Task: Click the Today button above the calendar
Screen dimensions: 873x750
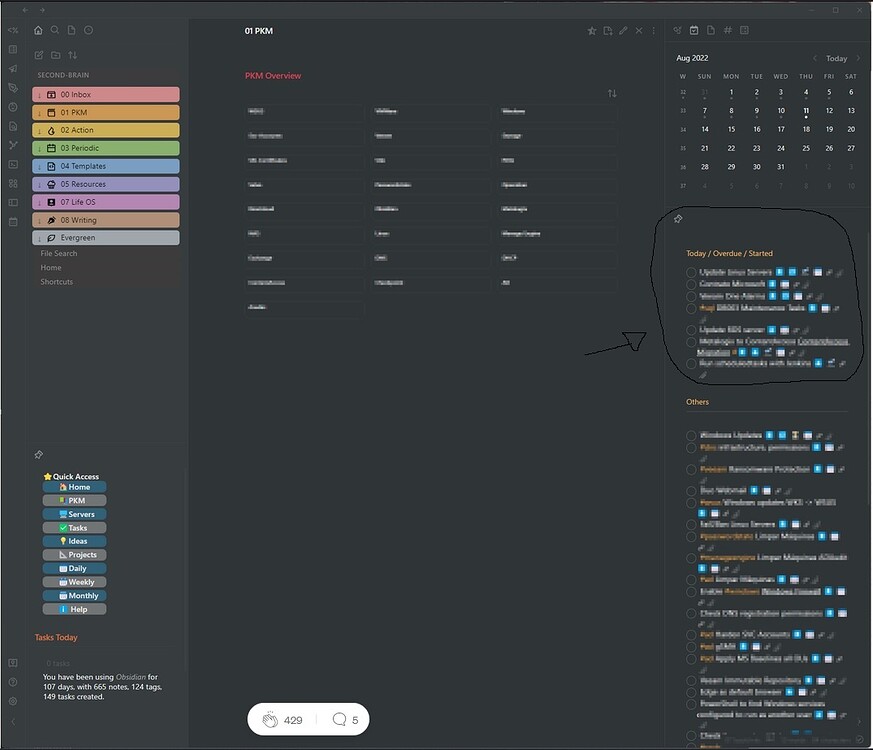Action: (x=836, y=58)
